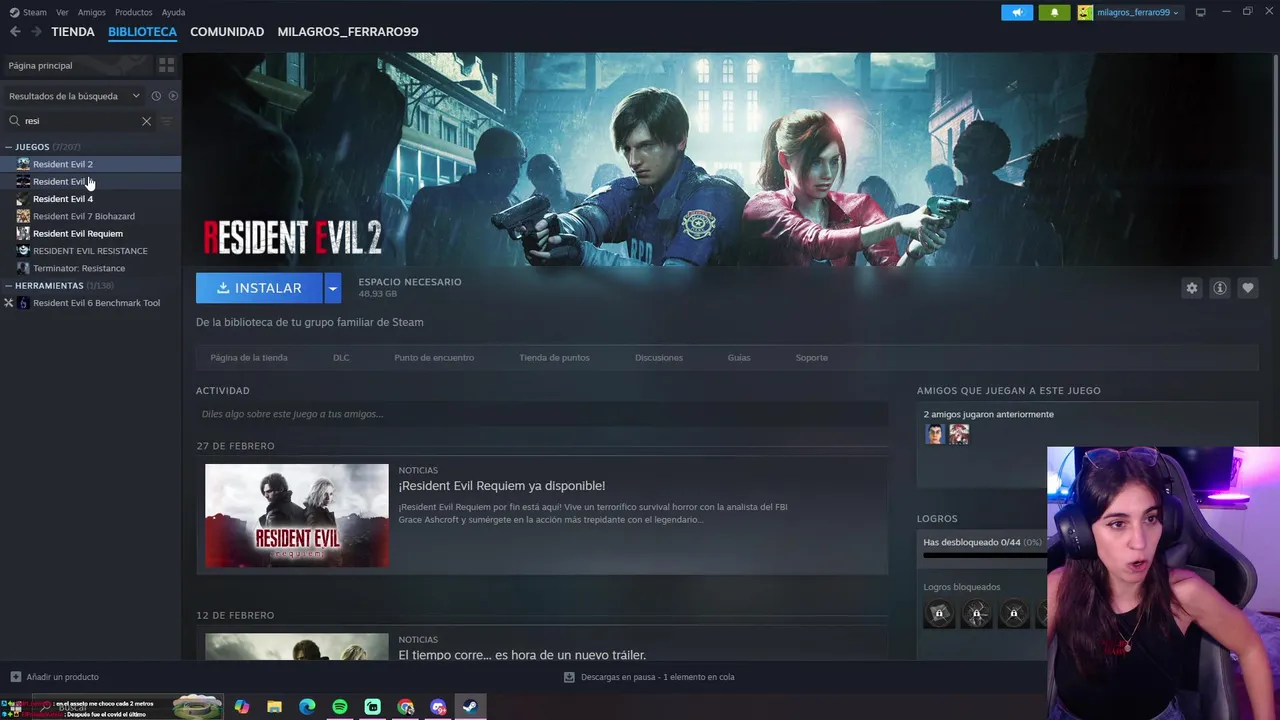1280x720 pixels.
Task: Switch library to grid collections view
Action: [166, 65]
